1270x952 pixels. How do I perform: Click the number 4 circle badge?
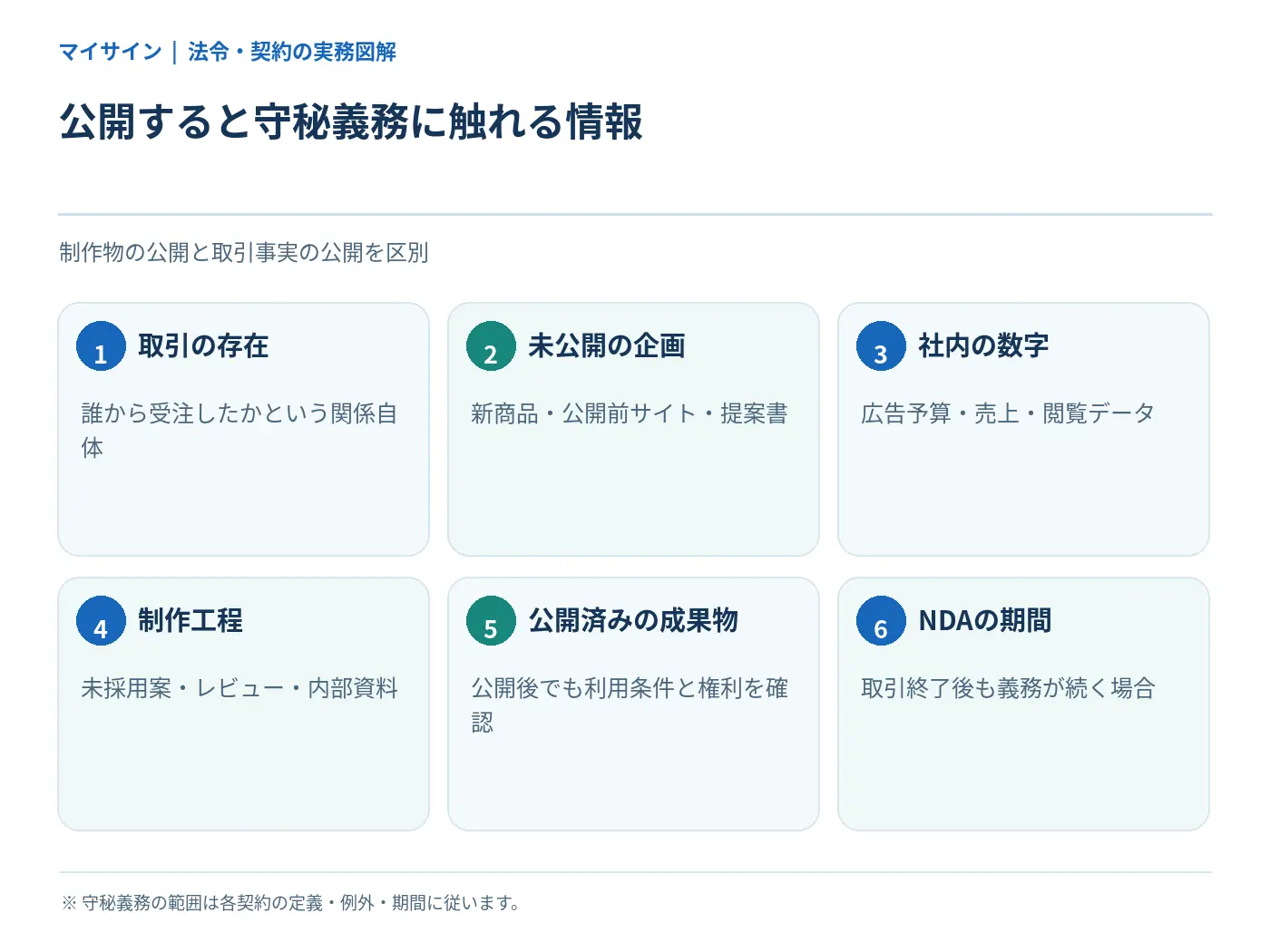pos(101,620)
